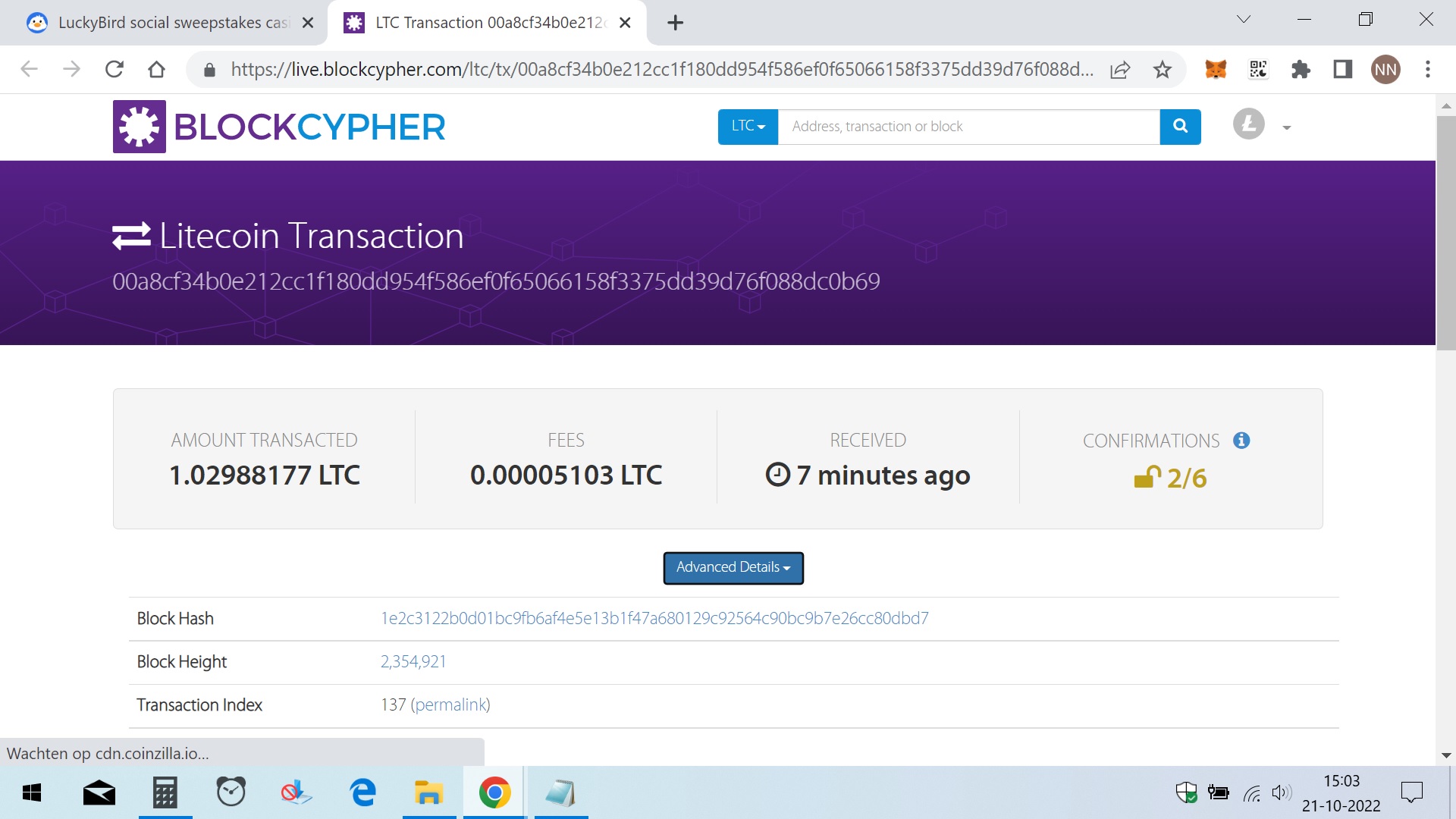Click the unlocked padlock confirmations icon

coord(1147,477)
